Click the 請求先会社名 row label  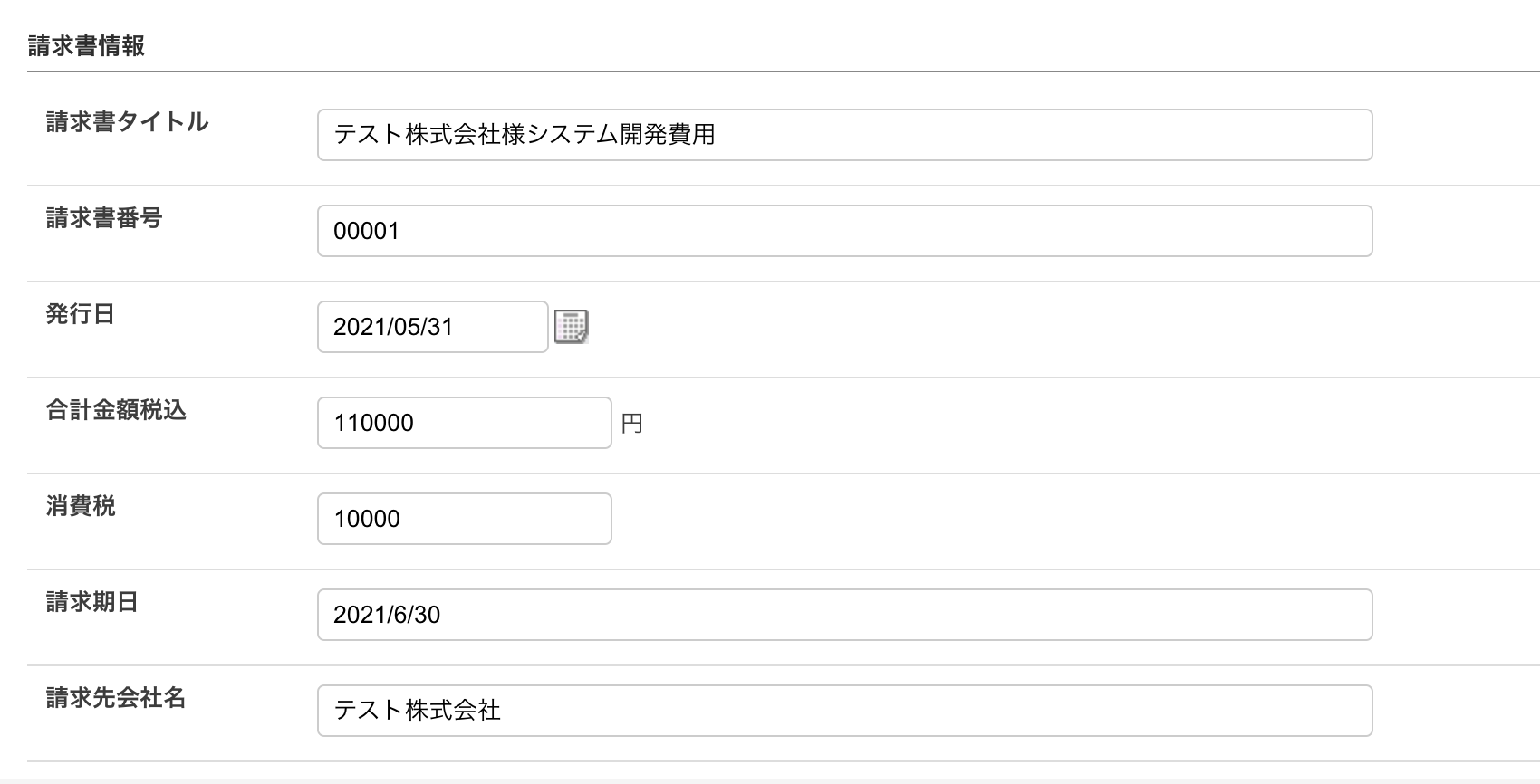click(x=115, y=698)
